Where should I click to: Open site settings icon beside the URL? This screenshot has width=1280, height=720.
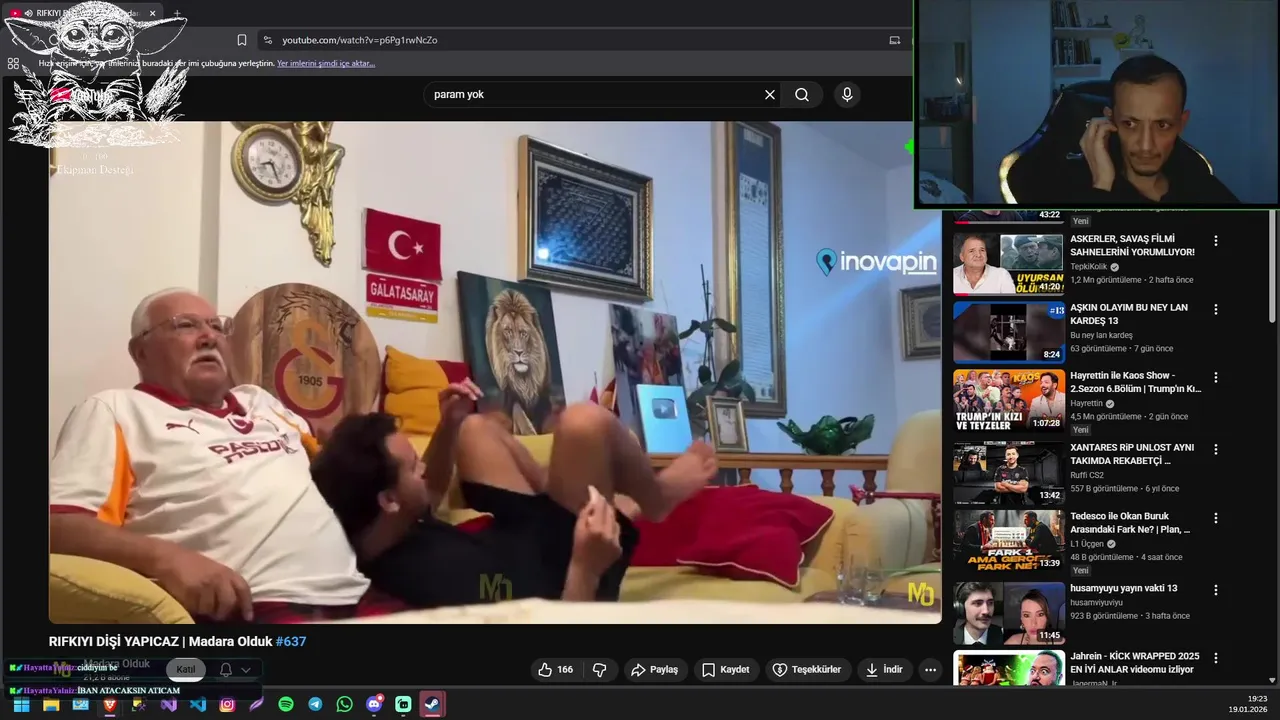click(x=267, y=40)
